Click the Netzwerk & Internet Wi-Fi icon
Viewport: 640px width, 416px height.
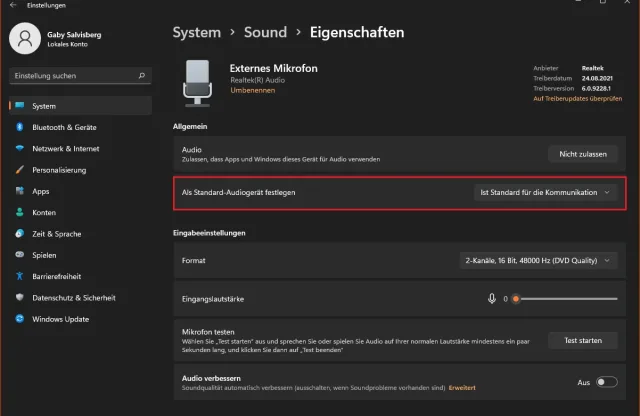point(19,148)
